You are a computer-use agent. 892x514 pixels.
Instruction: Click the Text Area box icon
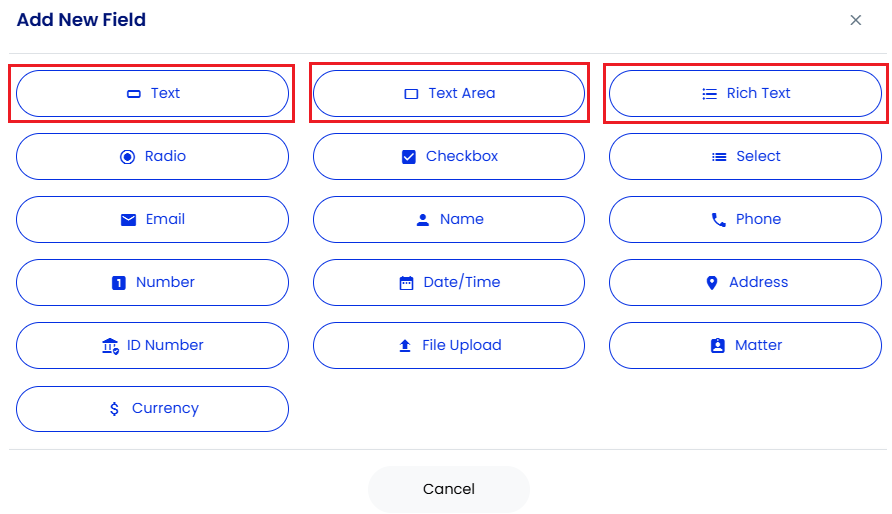[411, 94]
